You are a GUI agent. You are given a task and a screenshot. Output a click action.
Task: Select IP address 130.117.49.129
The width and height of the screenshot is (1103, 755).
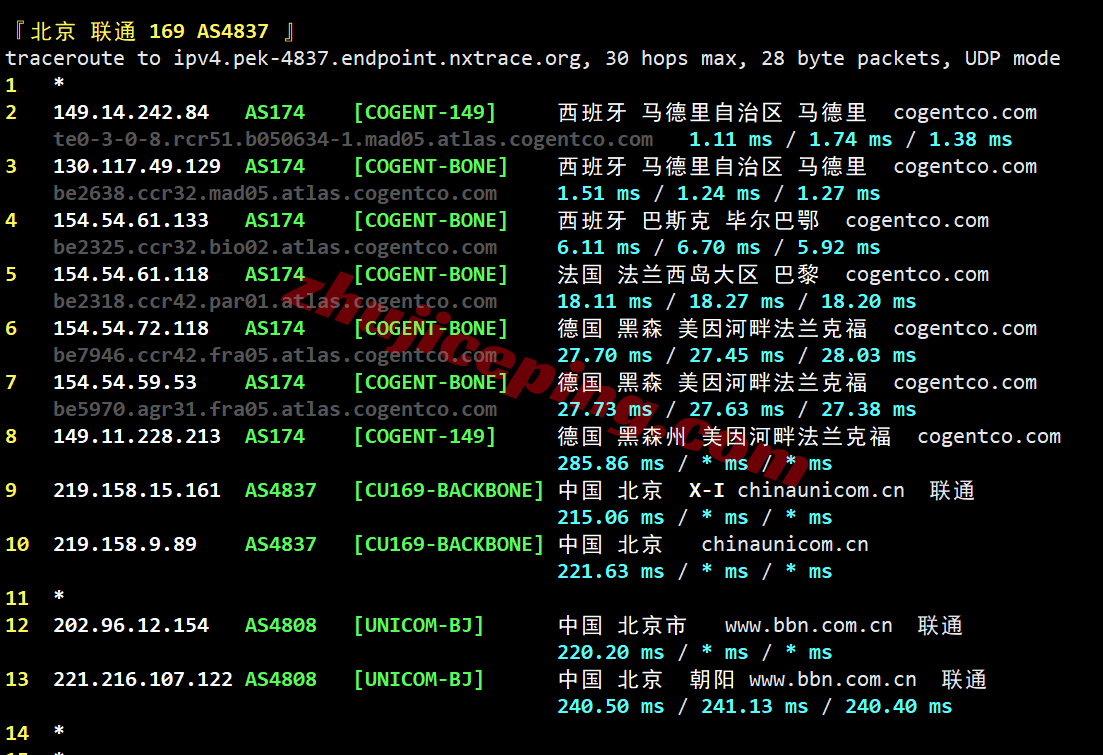137,167
